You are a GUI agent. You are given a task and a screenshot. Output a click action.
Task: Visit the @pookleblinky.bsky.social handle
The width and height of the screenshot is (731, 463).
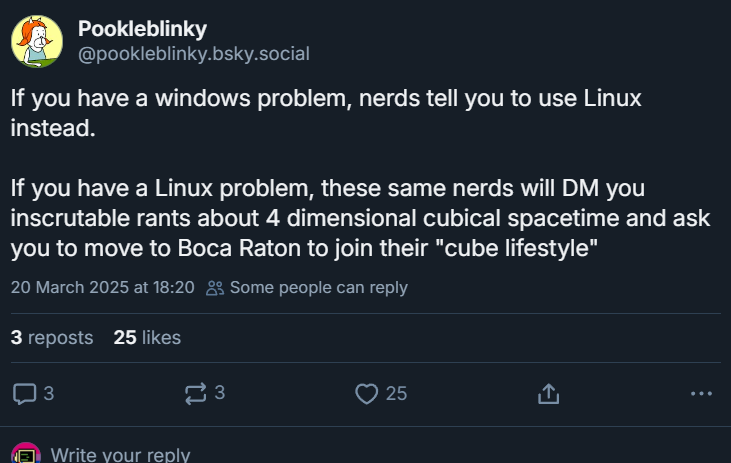click(x=194, y=54)
